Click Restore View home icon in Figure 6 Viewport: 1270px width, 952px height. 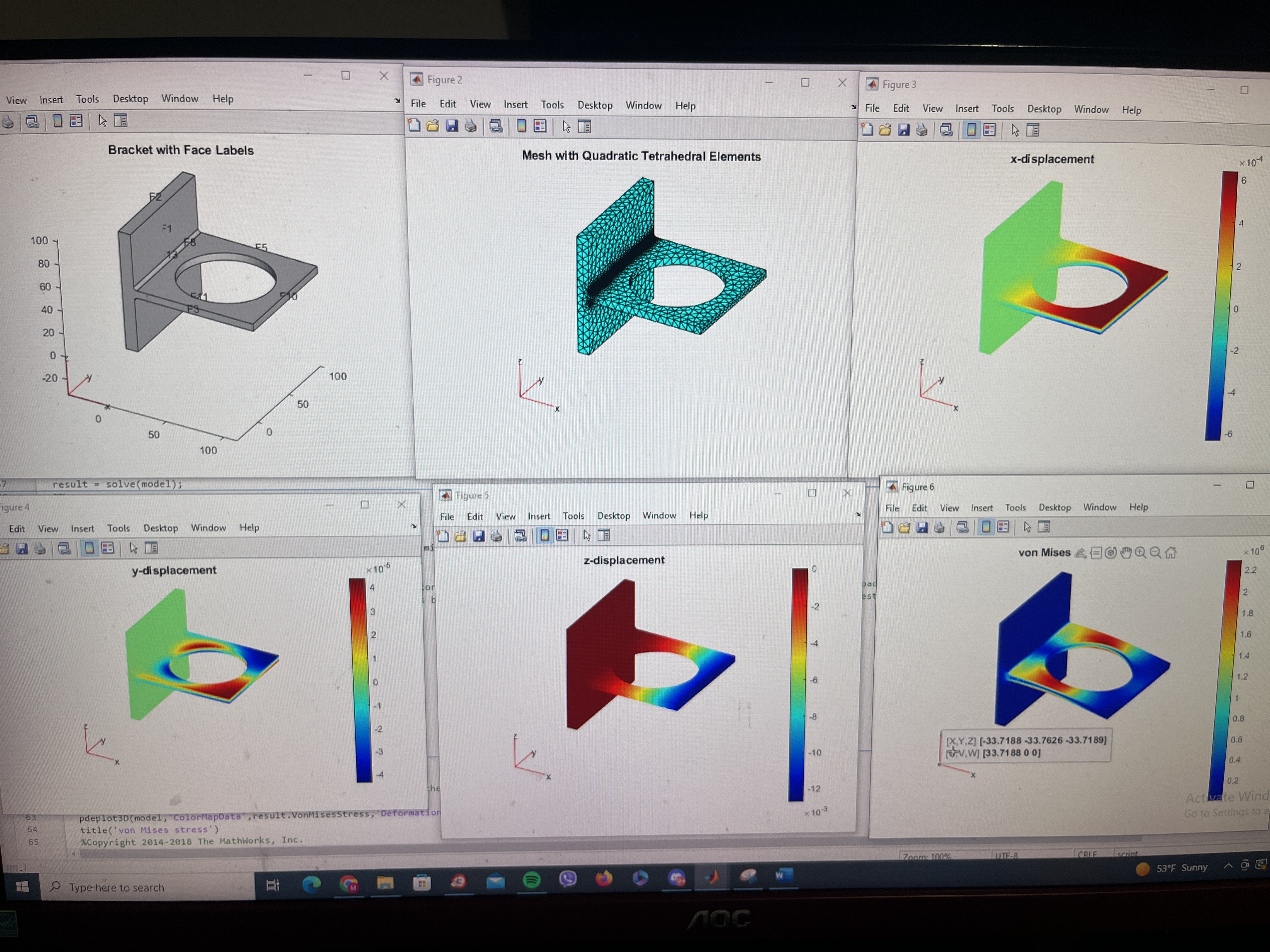[x=1171, y=552]
